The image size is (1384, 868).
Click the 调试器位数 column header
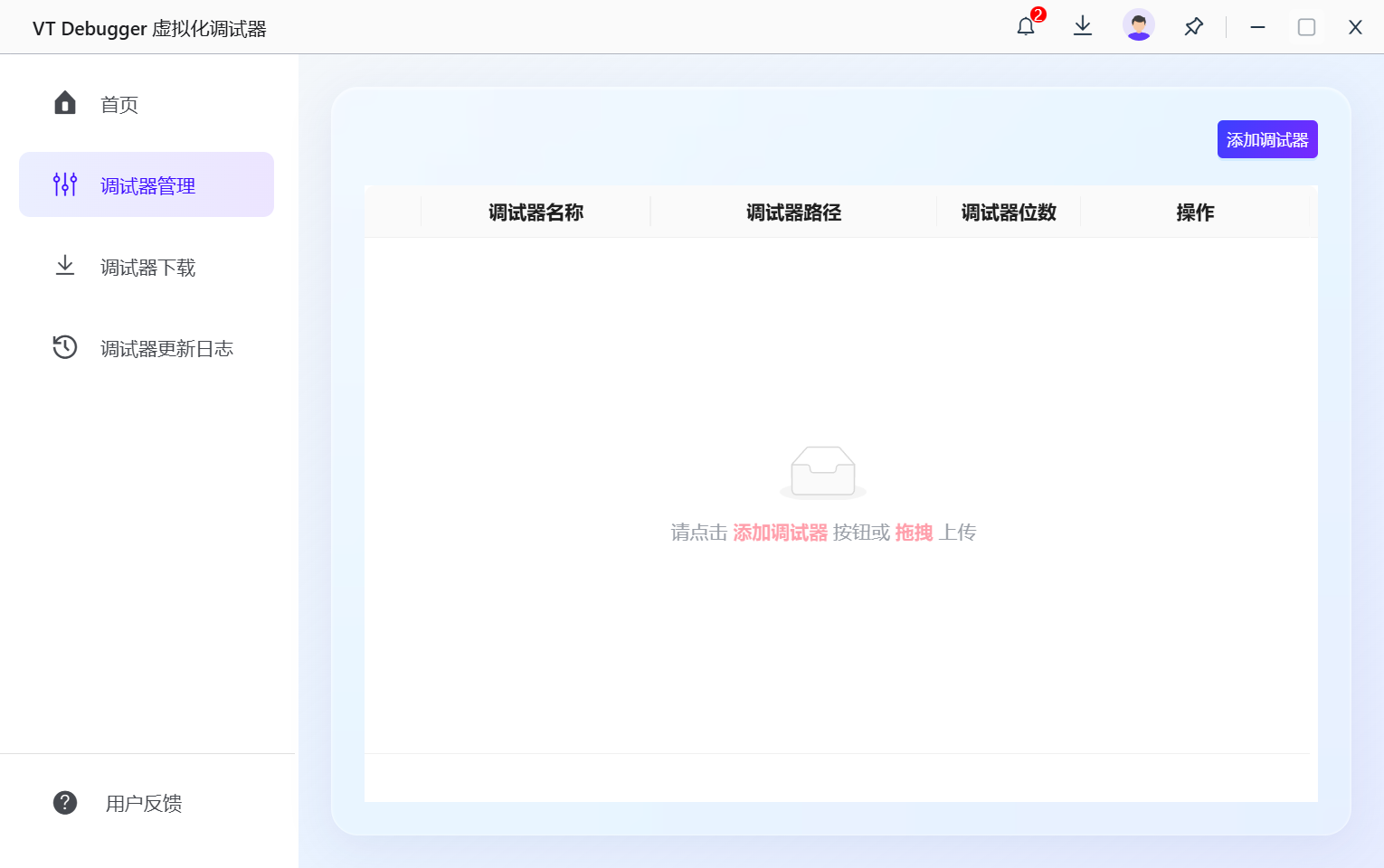(1009, 212)
